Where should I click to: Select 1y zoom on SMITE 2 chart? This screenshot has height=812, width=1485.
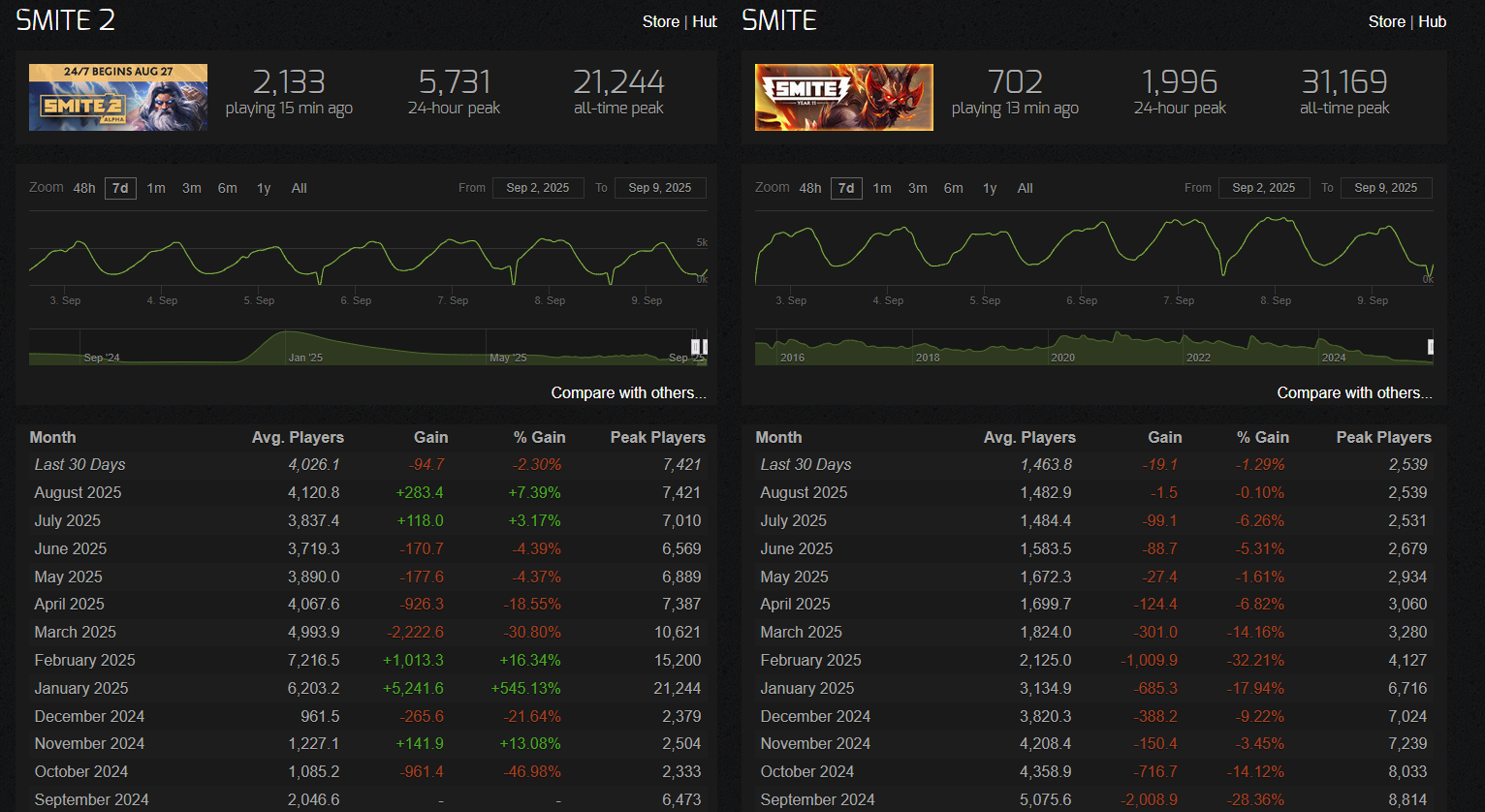(264, 188)
